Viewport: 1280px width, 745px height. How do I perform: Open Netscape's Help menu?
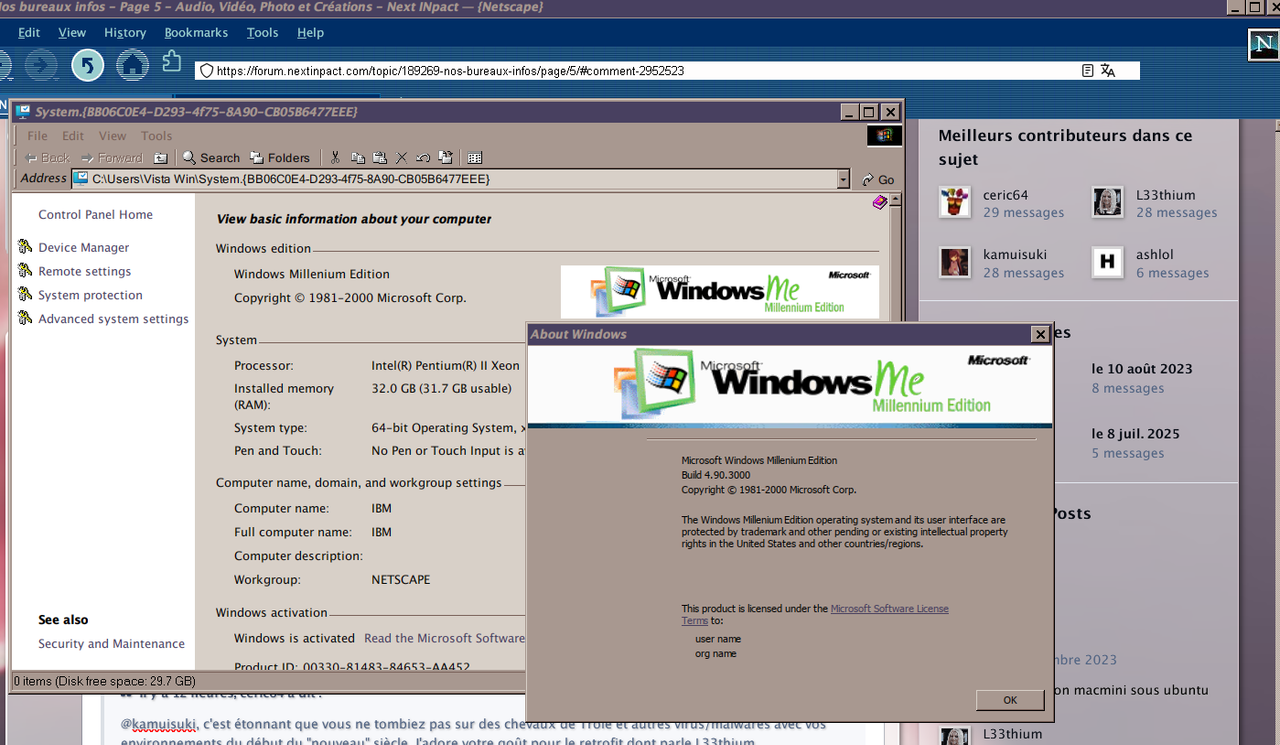(310, 32)
